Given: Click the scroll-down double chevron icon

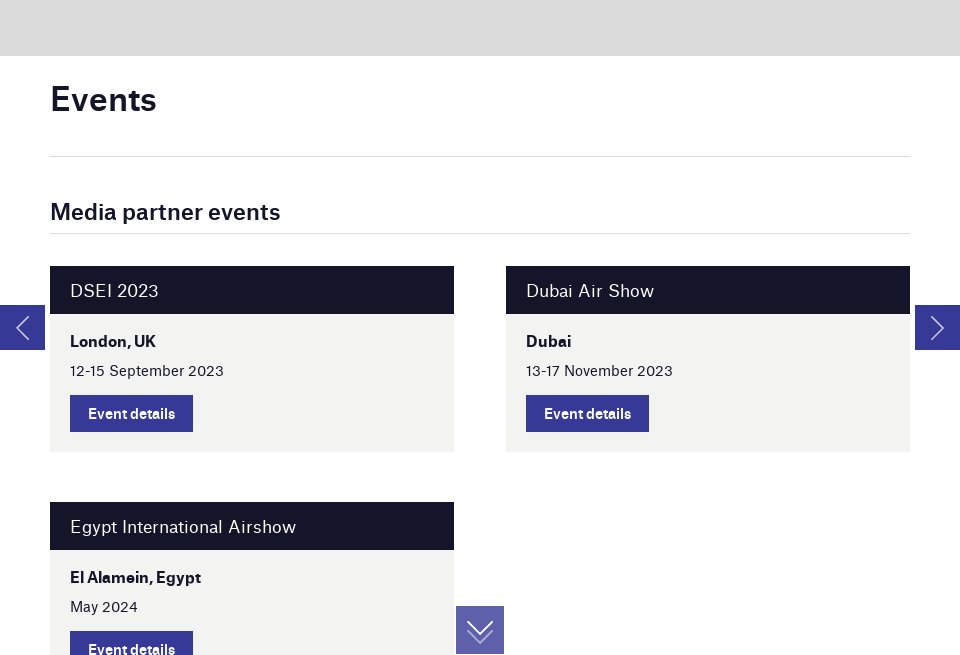Looking at the screenshot, I should pos(480,630).
